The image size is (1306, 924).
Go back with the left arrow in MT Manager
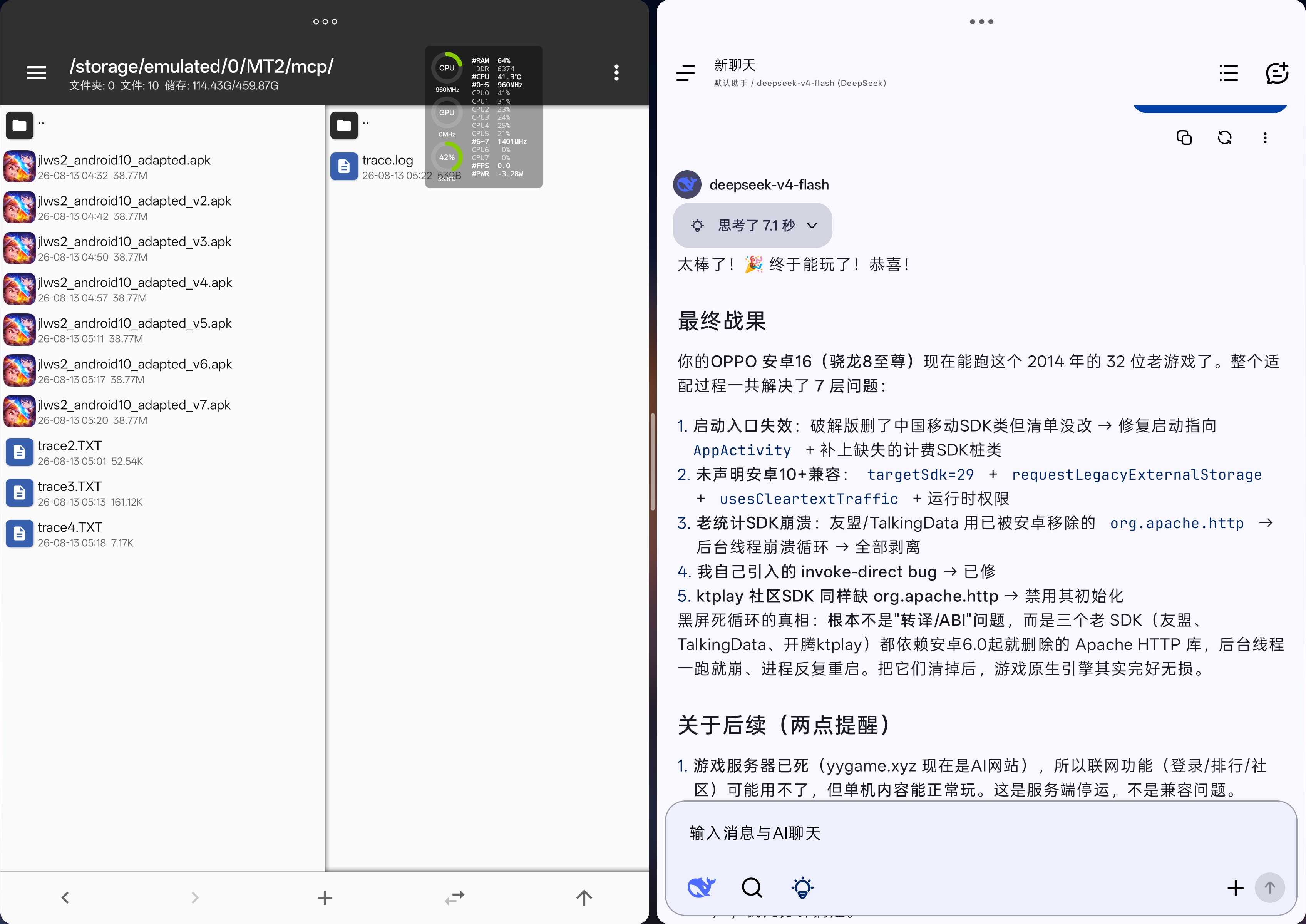(65, 898)
